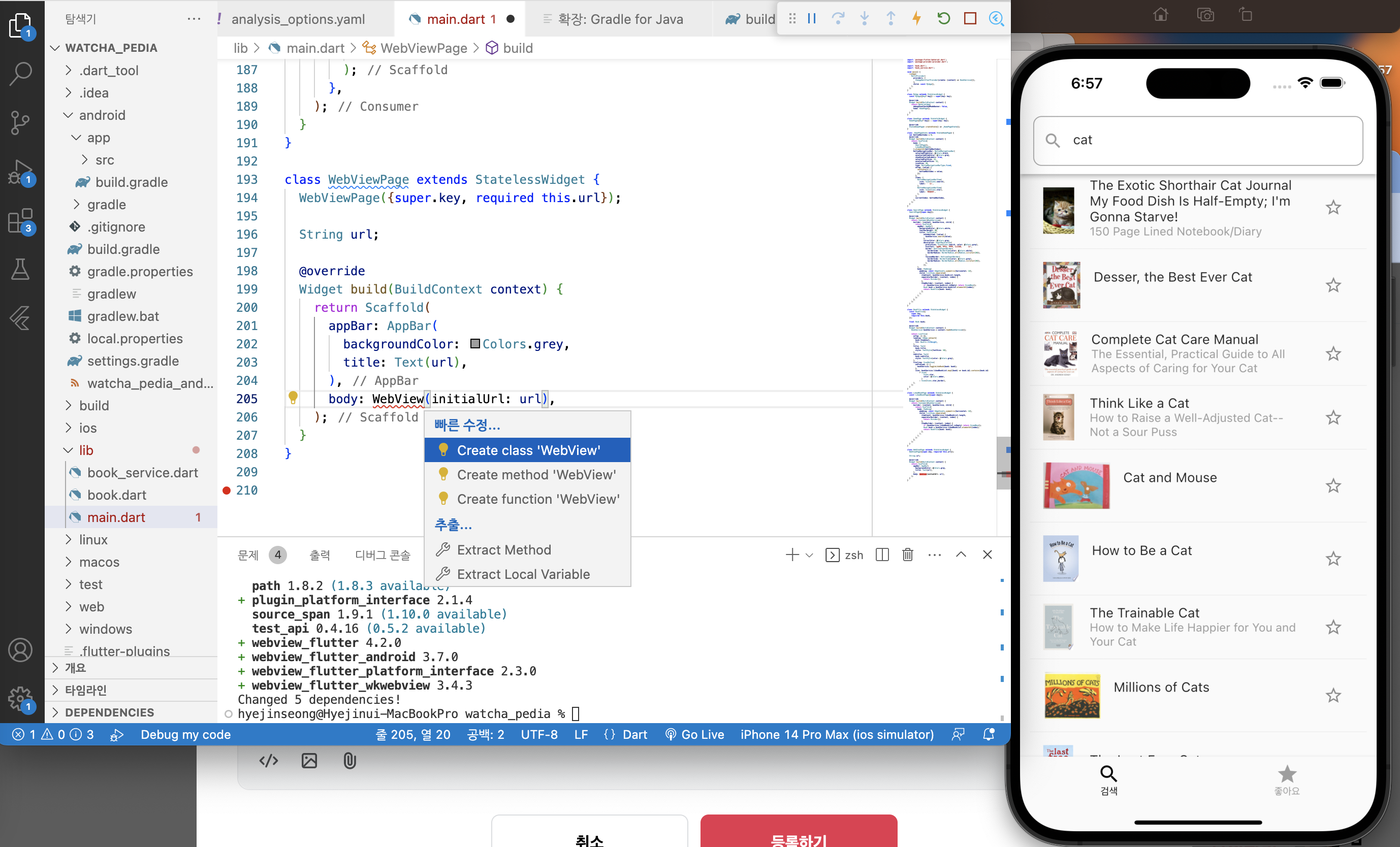Viewport: 1400px width, 847px height.
Task: Select Create class 'WebView' quick fix
Action: (x=527, y=450)
